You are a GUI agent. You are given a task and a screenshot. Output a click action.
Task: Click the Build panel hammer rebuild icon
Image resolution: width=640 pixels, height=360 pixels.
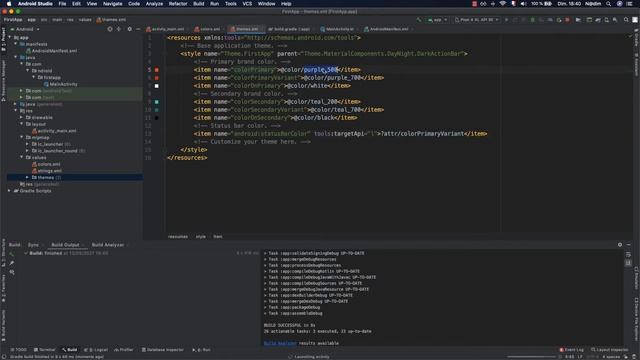pyautogui.click(x=12, y=254)
